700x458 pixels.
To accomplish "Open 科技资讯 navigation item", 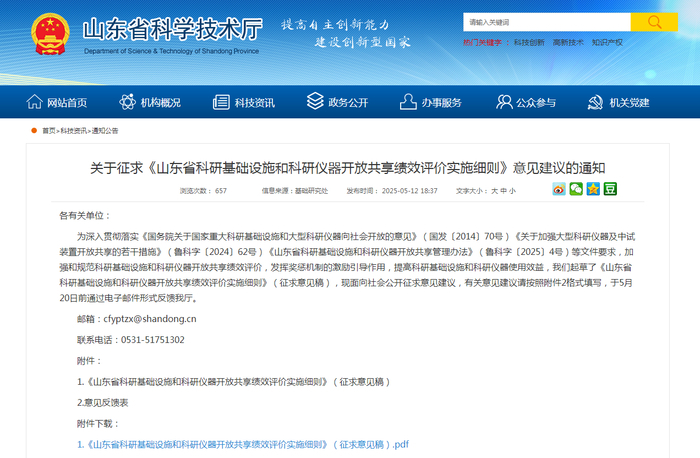I will coord(254,103).
